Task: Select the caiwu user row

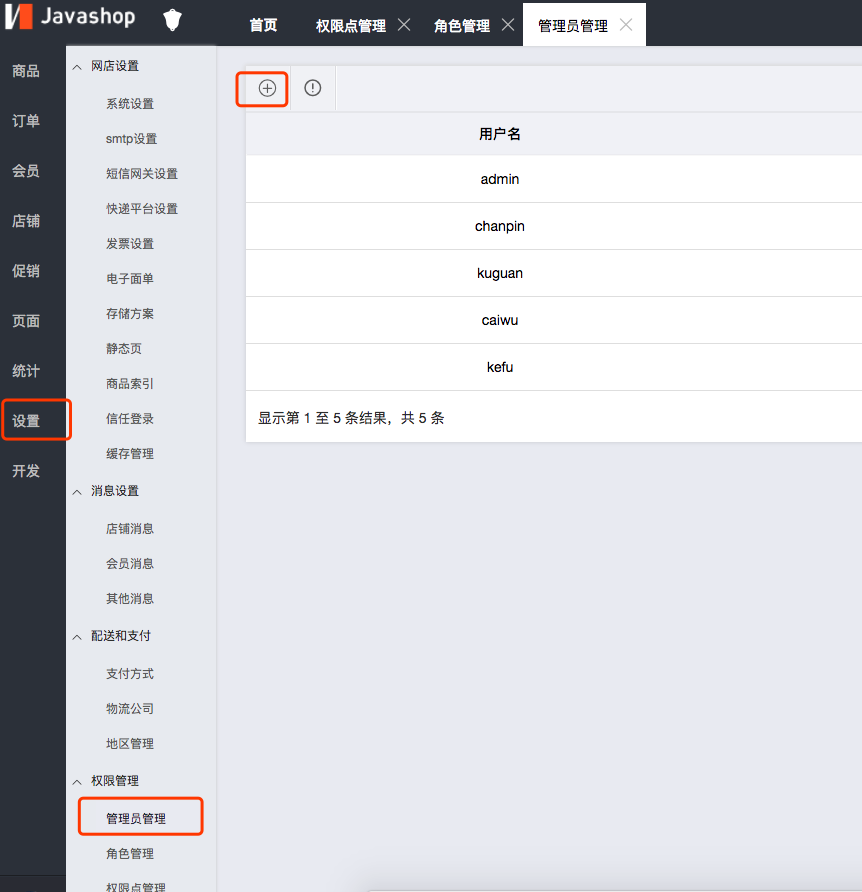Action: click(x=554, y=320)
